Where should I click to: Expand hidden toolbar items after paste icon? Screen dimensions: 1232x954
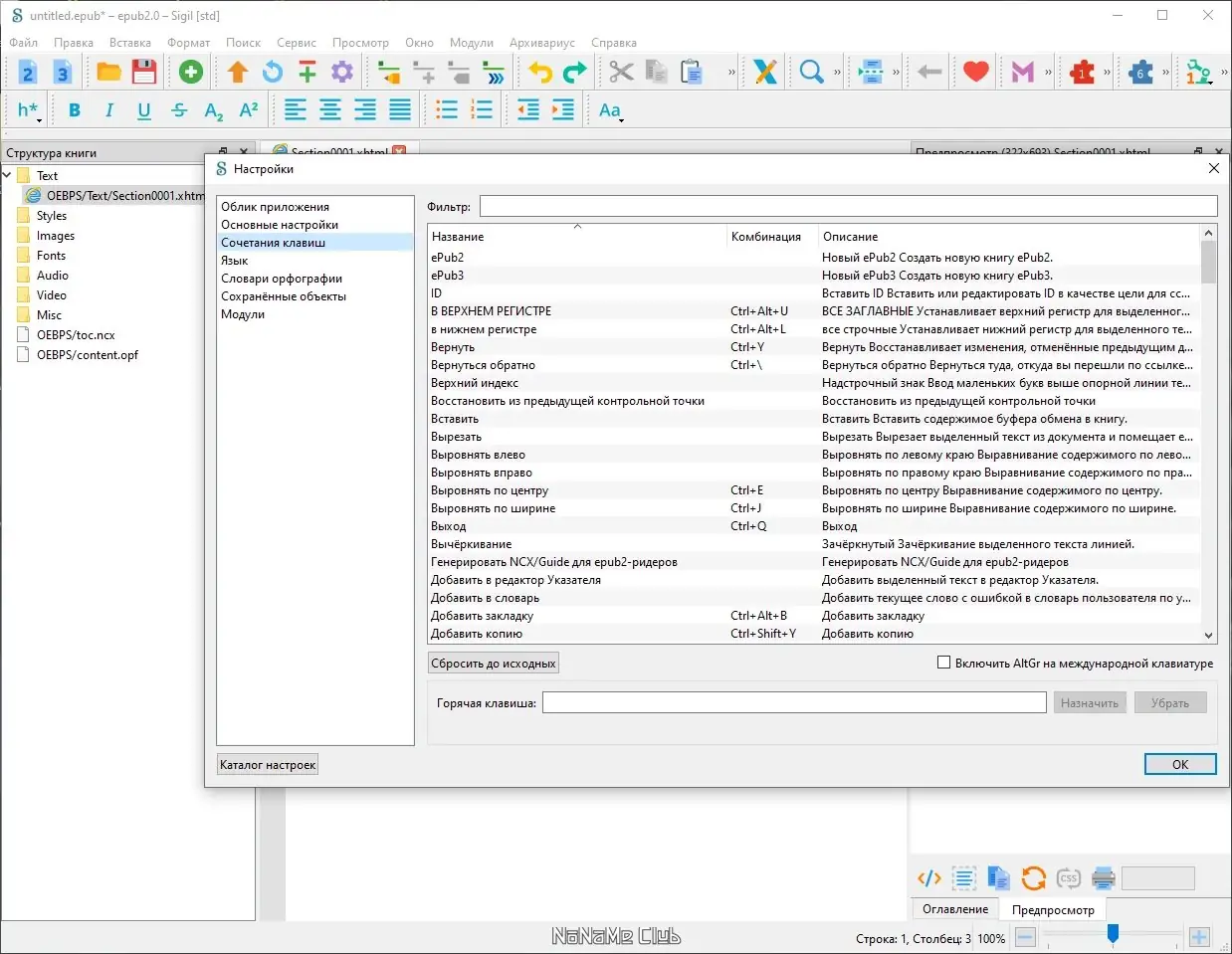tap(732, 72)
